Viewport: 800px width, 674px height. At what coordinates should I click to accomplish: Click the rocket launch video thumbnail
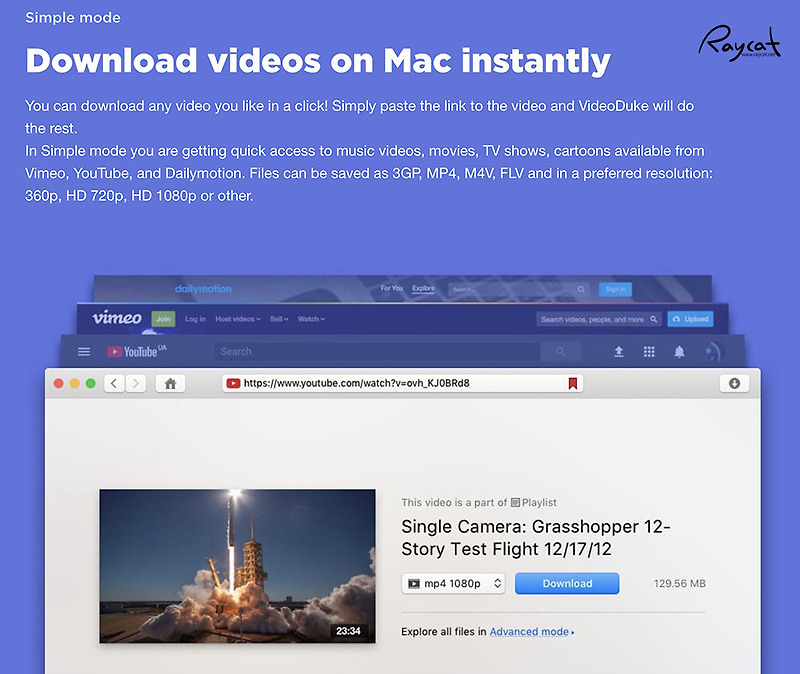tap(237, 566)
